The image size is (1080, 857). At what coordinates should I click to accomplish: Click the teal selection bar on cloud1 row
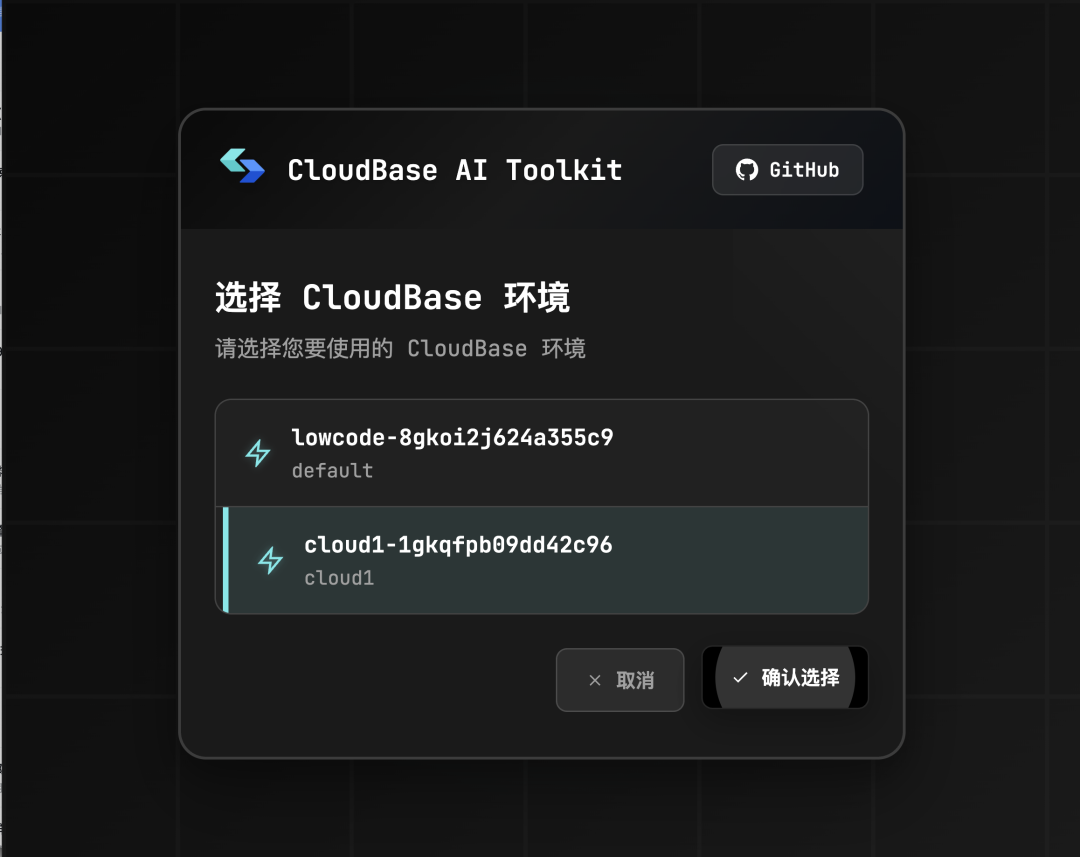(x=226, y=560)
